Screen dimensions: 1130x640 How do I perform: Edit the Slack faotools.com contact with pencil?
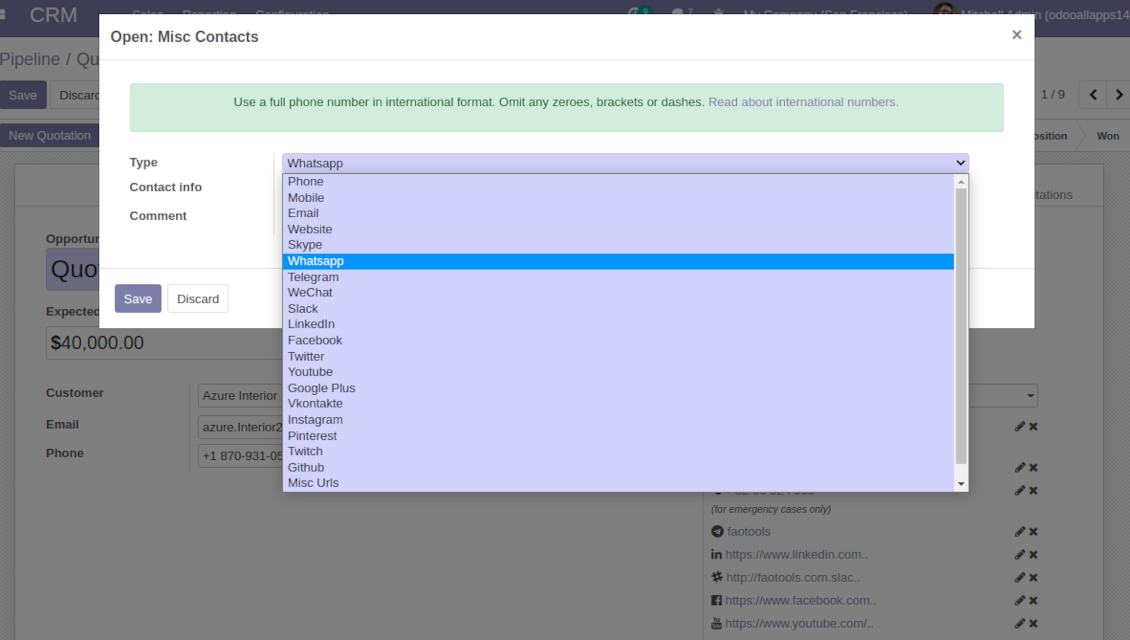[1019, 577]
